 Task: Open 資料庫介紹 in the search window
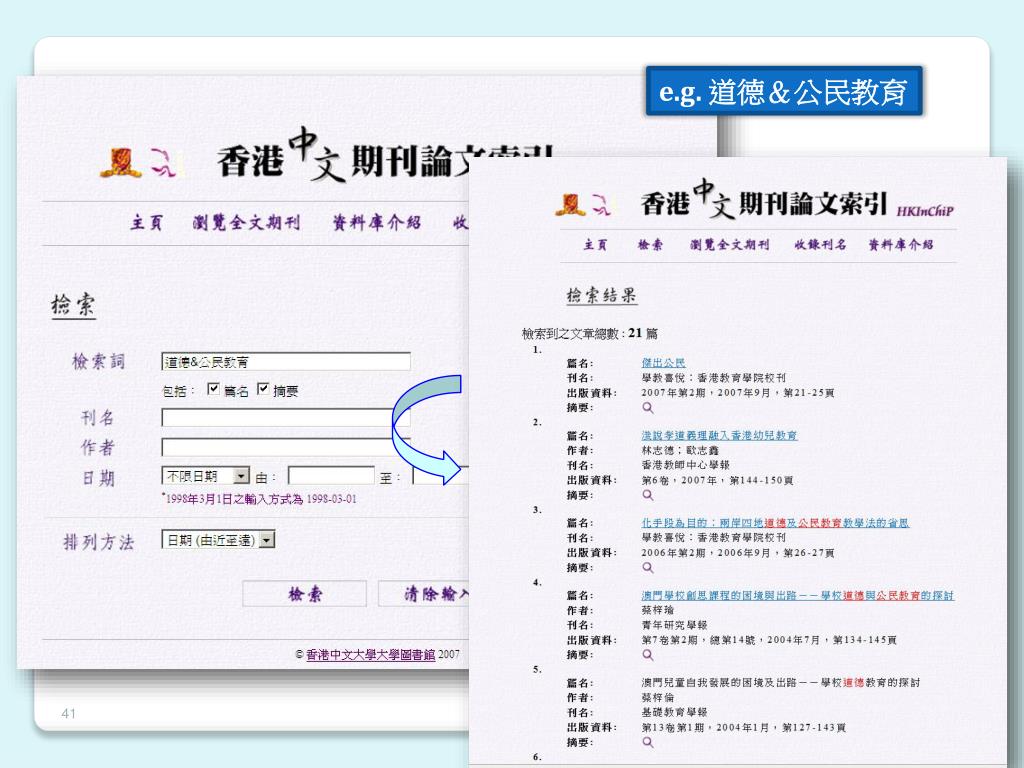pyautogui.click(x=377, y=223)
